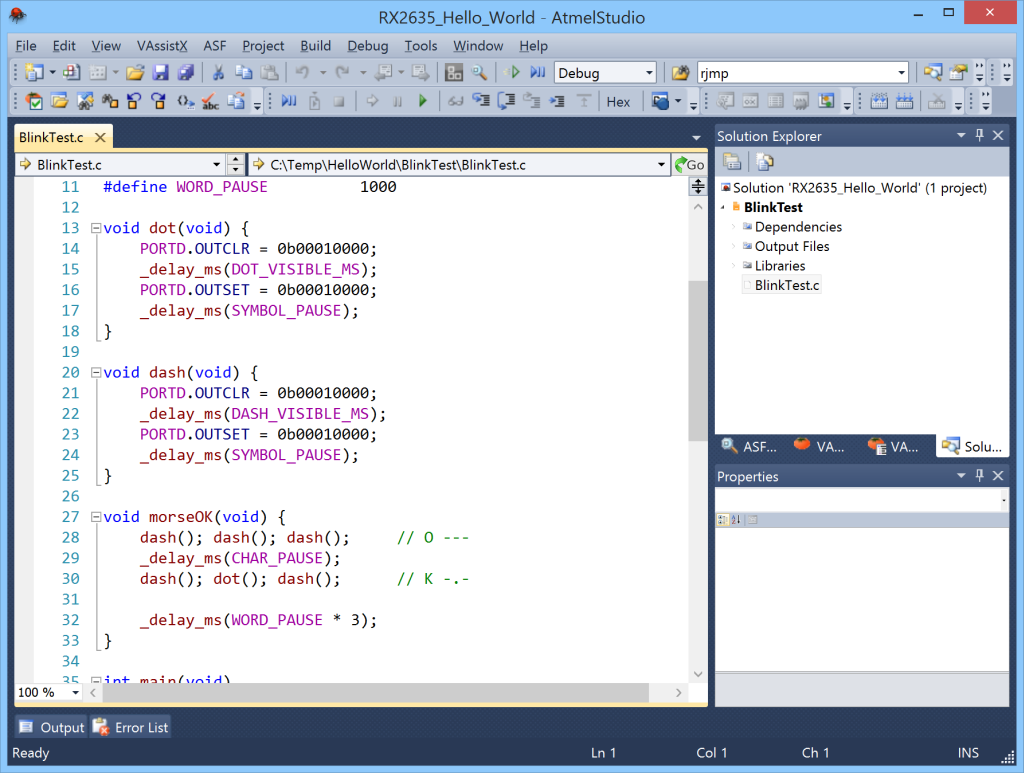This screenshot has width=1024, height=773.
Task: Click the Open File folder icon
Action: coord(135,72)
